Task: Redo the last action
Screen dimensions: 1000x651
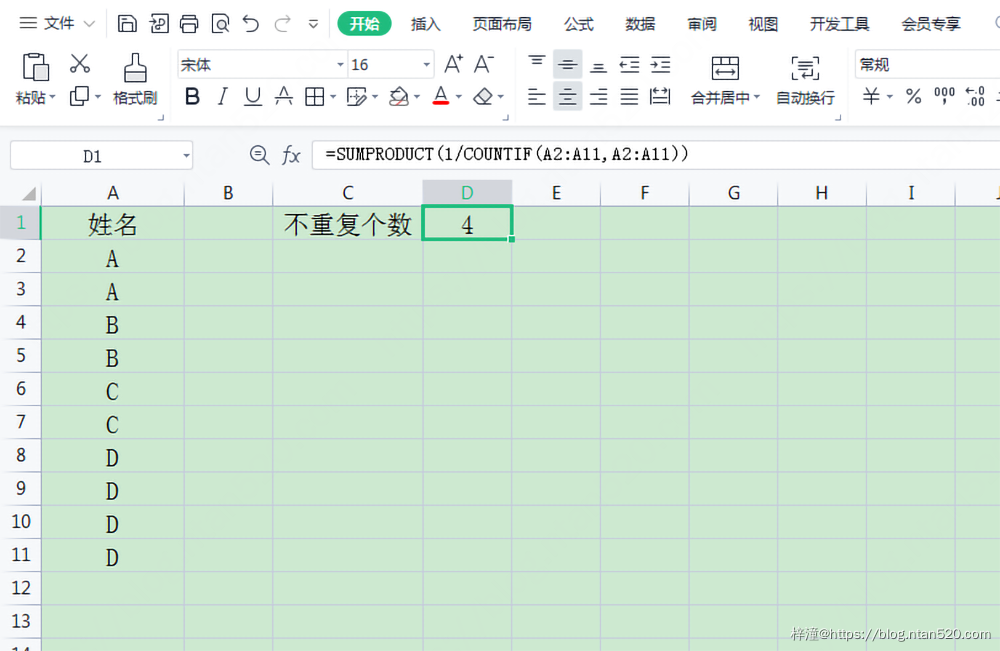Action: point(282,24)
